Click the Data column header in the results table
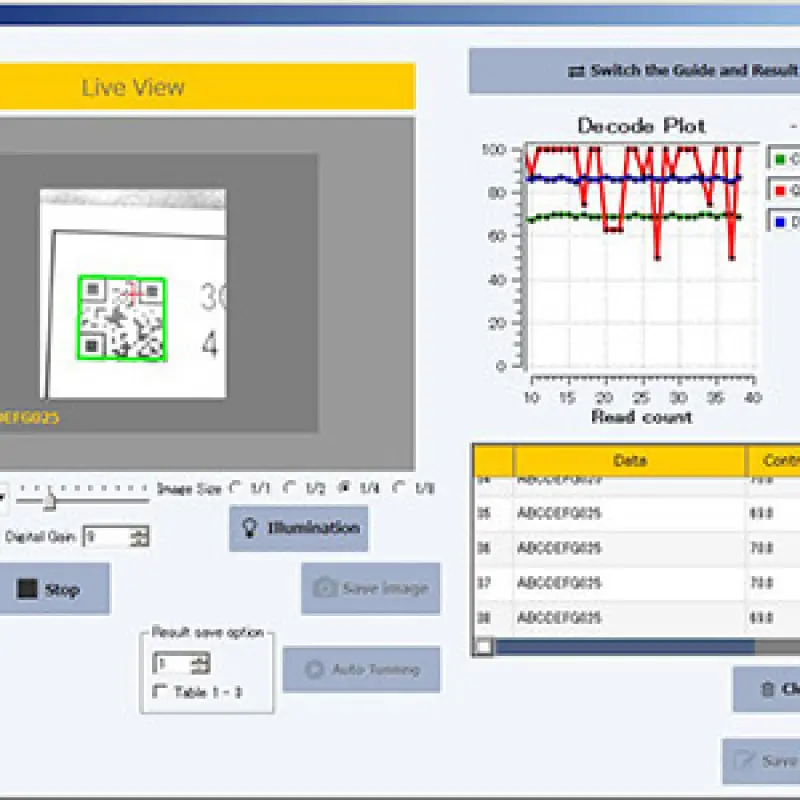Viewport: 800px width, 800px height. pos(630,461)
